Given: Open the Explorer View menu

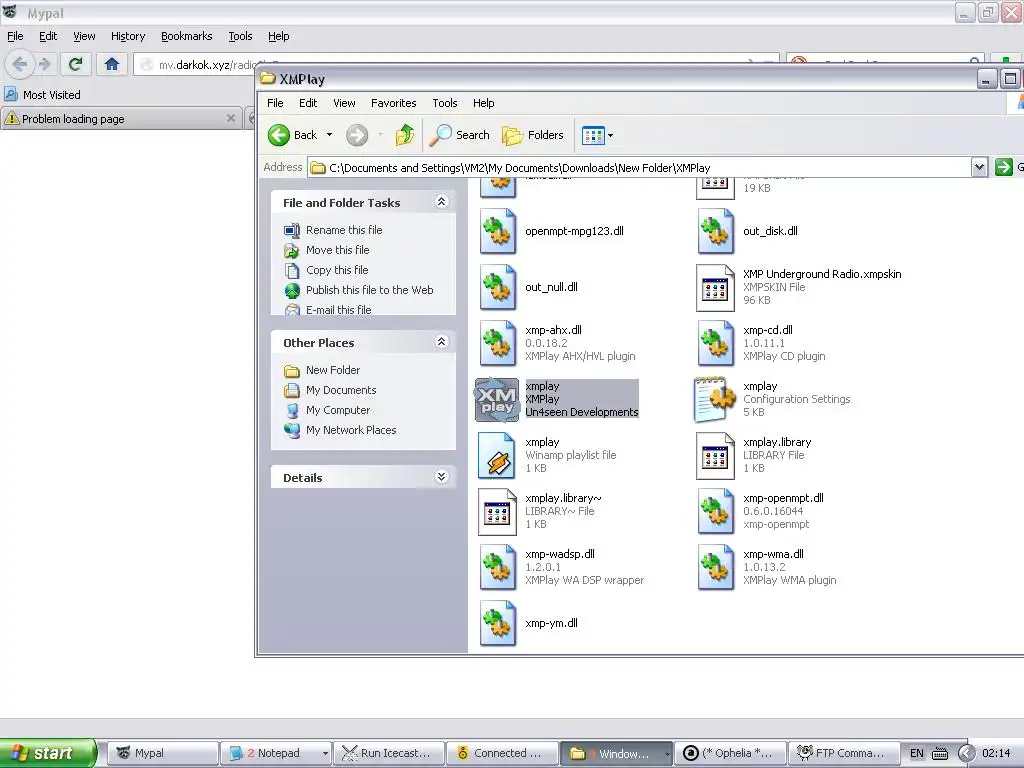Looking at the screenshot, I should [344, 103].
